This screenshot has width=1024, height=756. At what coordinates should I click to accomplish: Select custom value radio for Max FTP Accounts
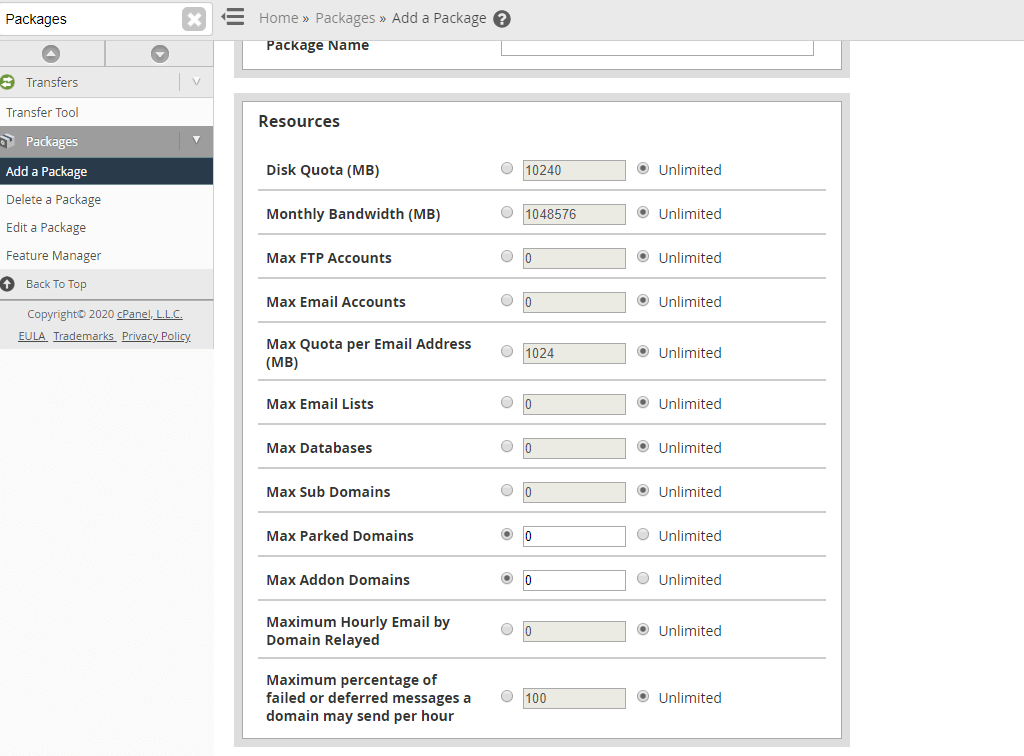point(507,257)
